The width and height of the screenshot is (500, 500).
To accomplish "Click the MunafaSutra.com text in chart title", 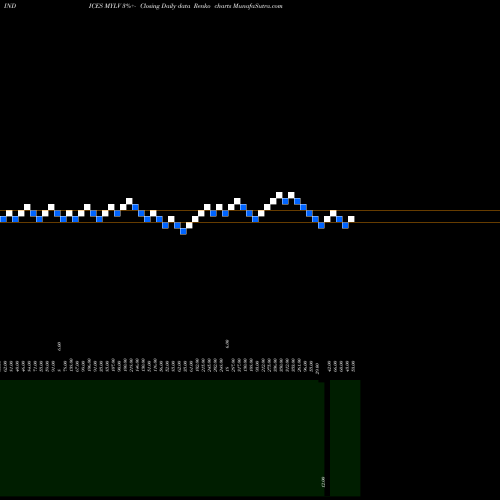I will [257, 6].
